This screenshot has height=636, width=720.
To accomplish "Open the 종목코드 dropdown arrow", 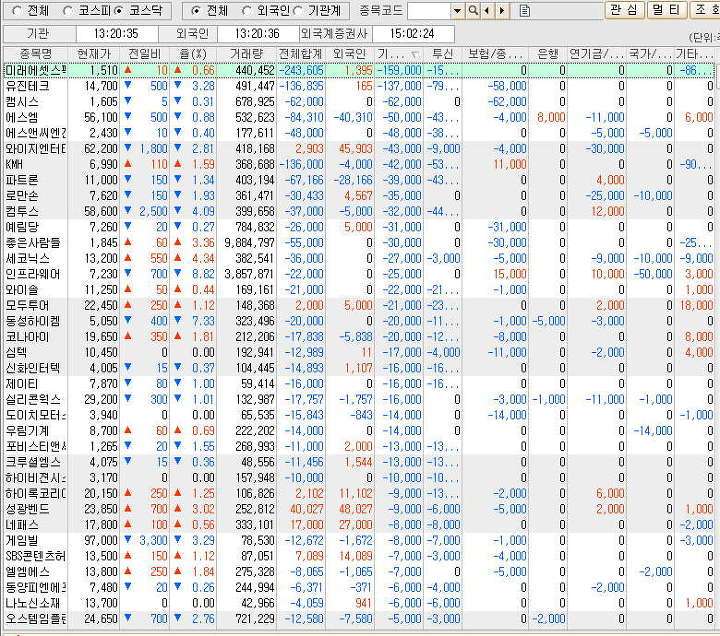I will (x=457, y=11).
